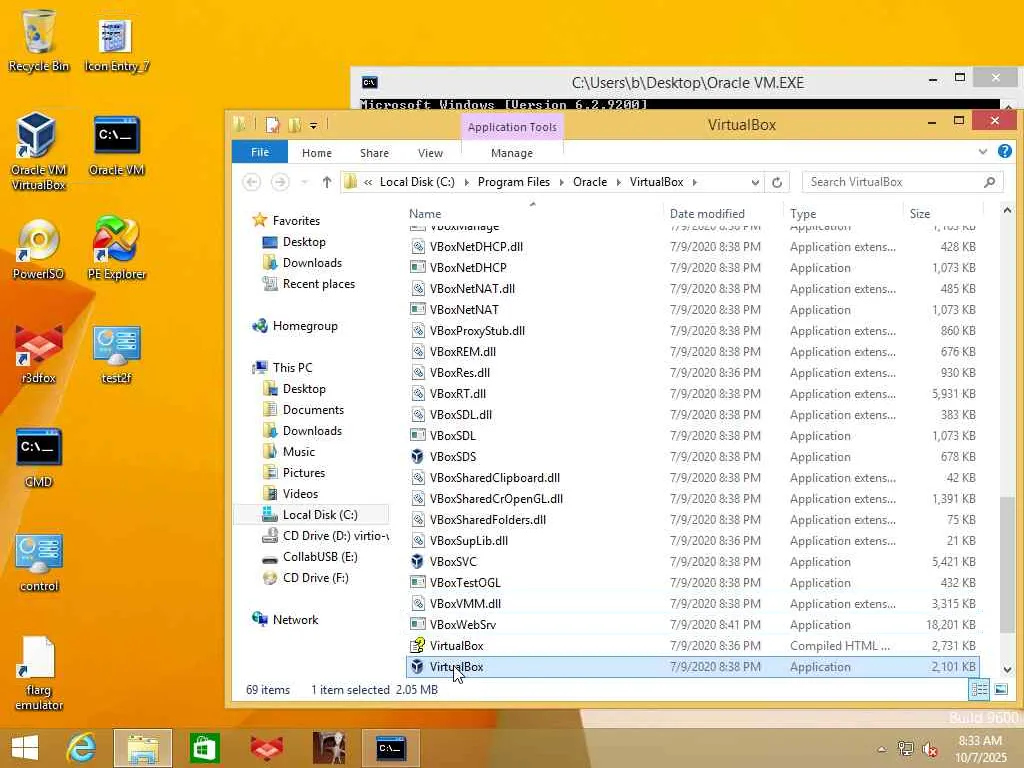Launch Internet Explorer from the taskbar
The image size is (1024, 768).
tap(82, 748)
